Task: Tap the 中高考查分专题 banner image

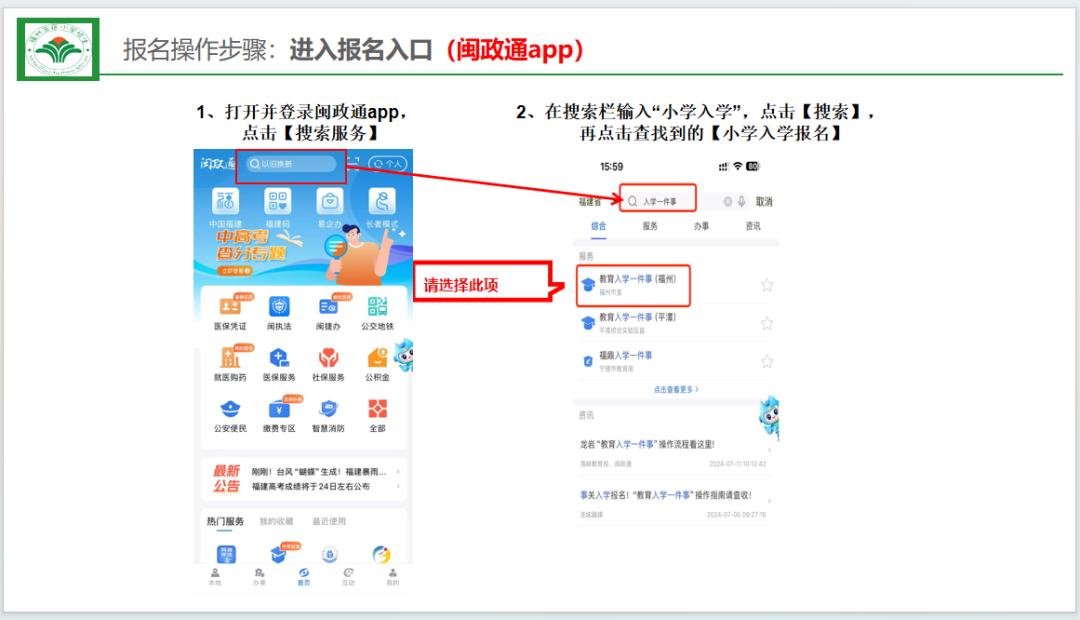Action: tap(303, 254)
